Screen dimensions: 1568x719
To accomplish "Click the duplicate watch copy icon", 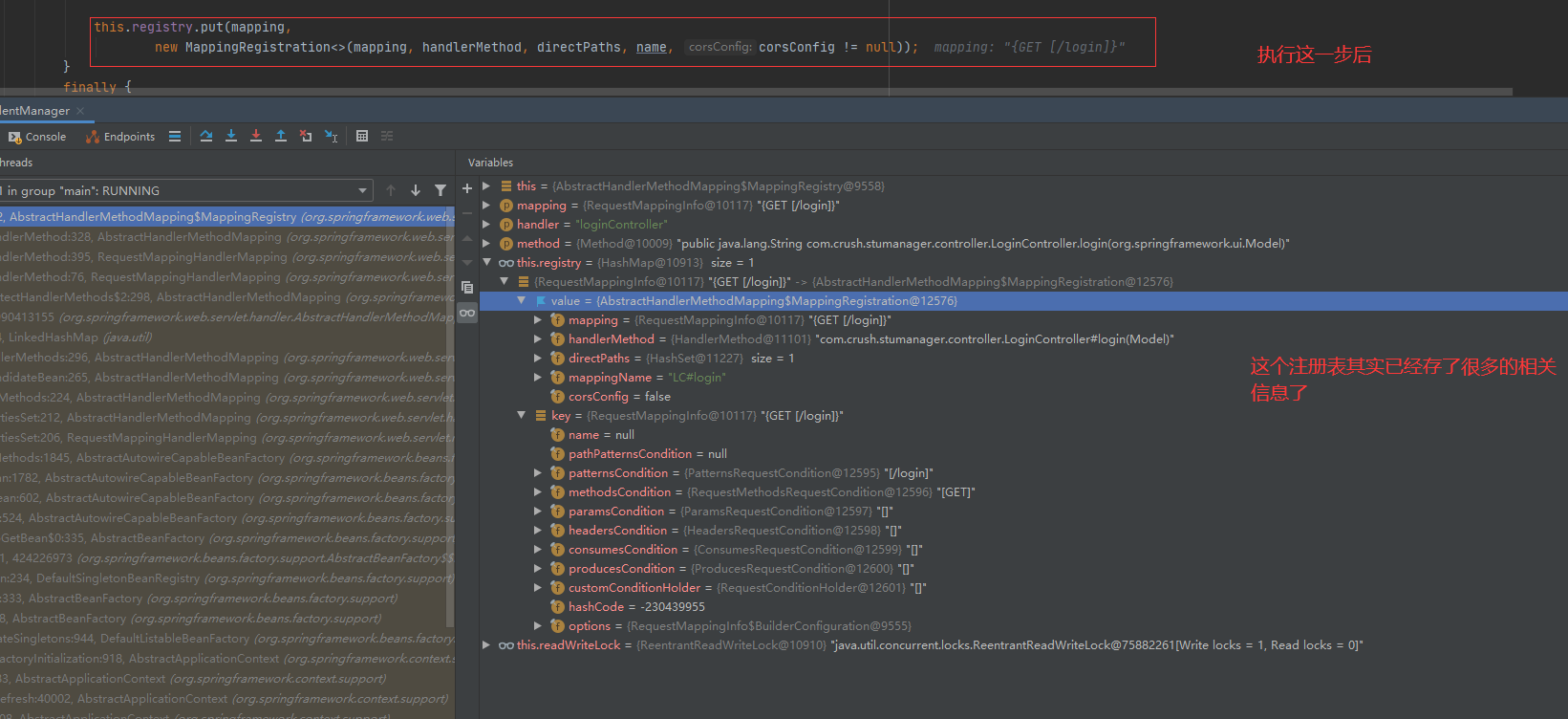I will (467, 287).
